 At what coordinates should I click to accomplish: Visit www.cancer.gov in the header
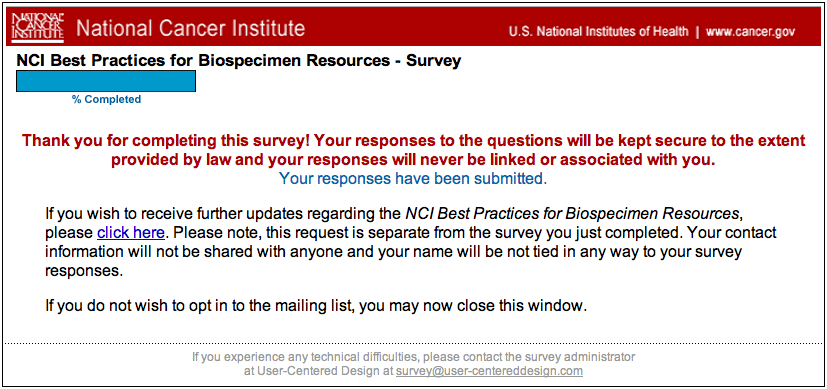[750, 32]
